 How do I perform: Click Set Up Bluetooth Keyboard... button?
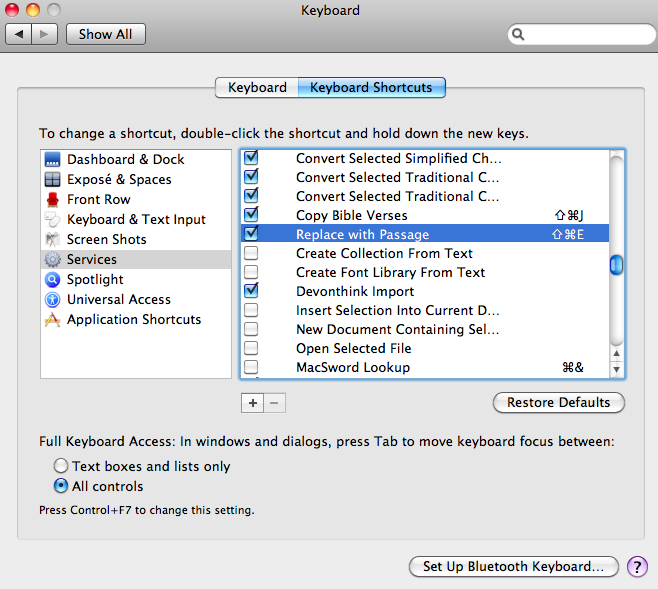(x=514, y=567)
